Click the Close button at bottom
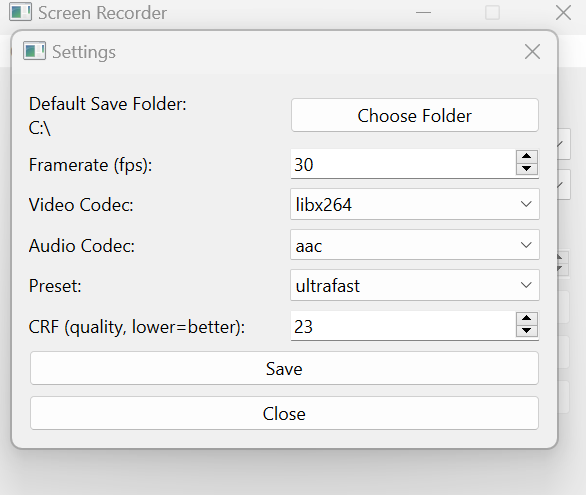This screenshot has height=495, width=586. tap(284, 413)
